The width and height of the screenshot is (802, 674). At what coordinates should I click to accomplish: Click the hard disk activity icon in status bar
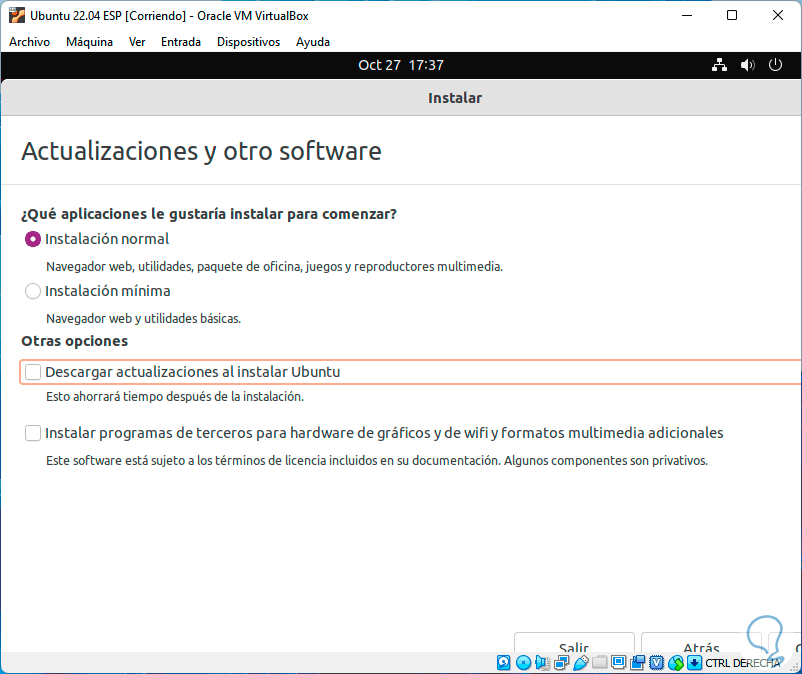point(503,663)
